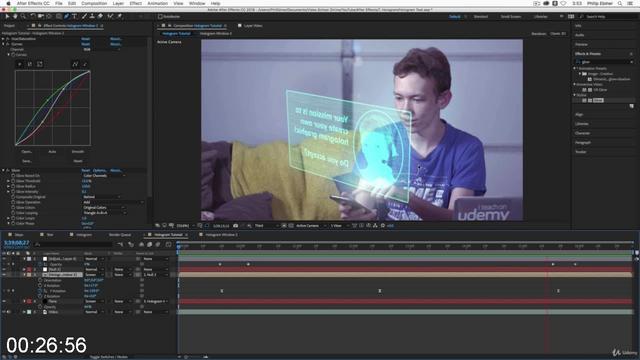Click the red label swatch of Null 2 layer
640x360 pixels.
(x=29, y=269)
